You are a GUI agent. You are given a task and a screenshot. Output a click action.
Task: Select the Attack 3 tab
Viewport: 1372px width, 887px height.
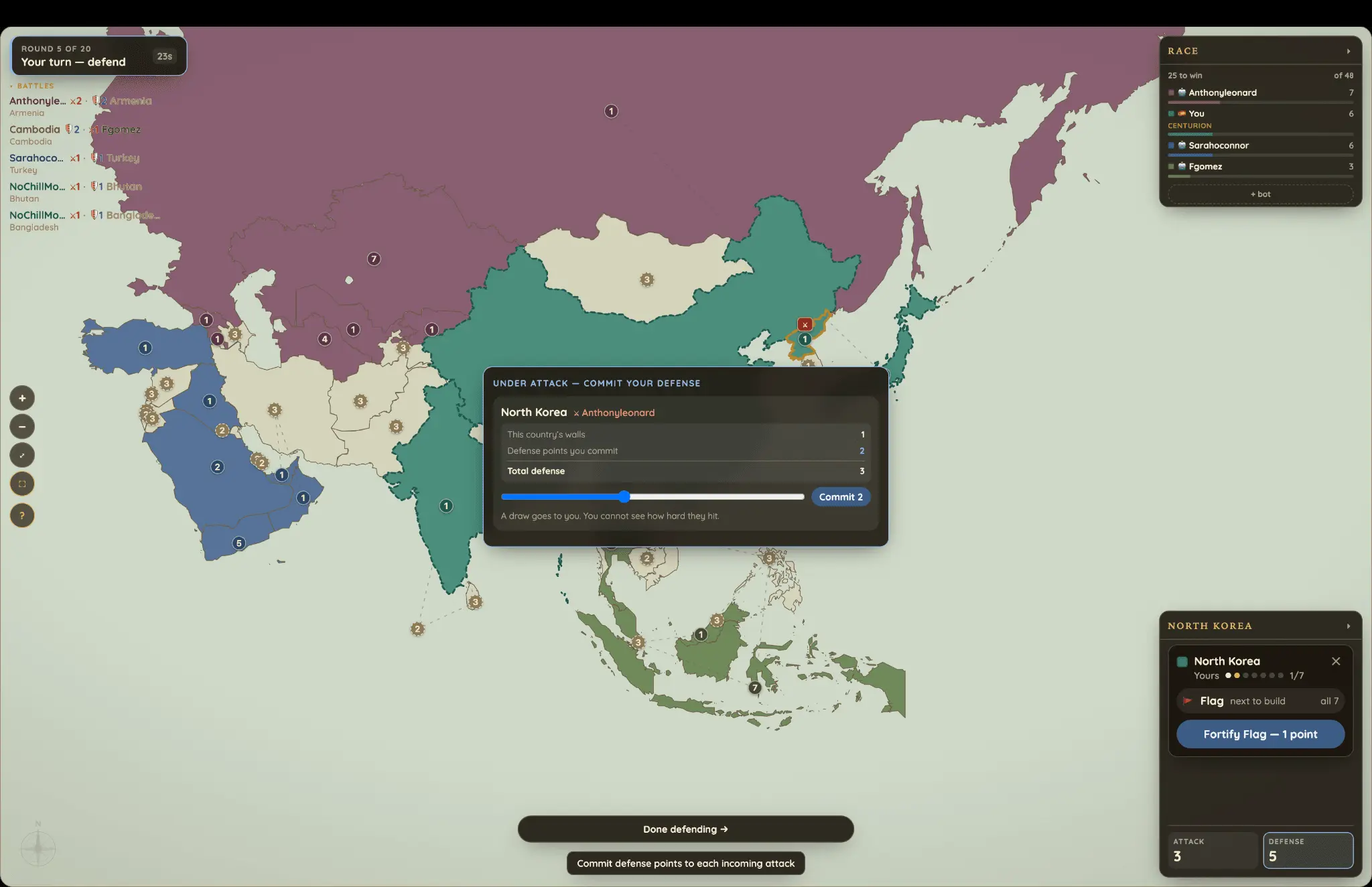click(1213, 850)
